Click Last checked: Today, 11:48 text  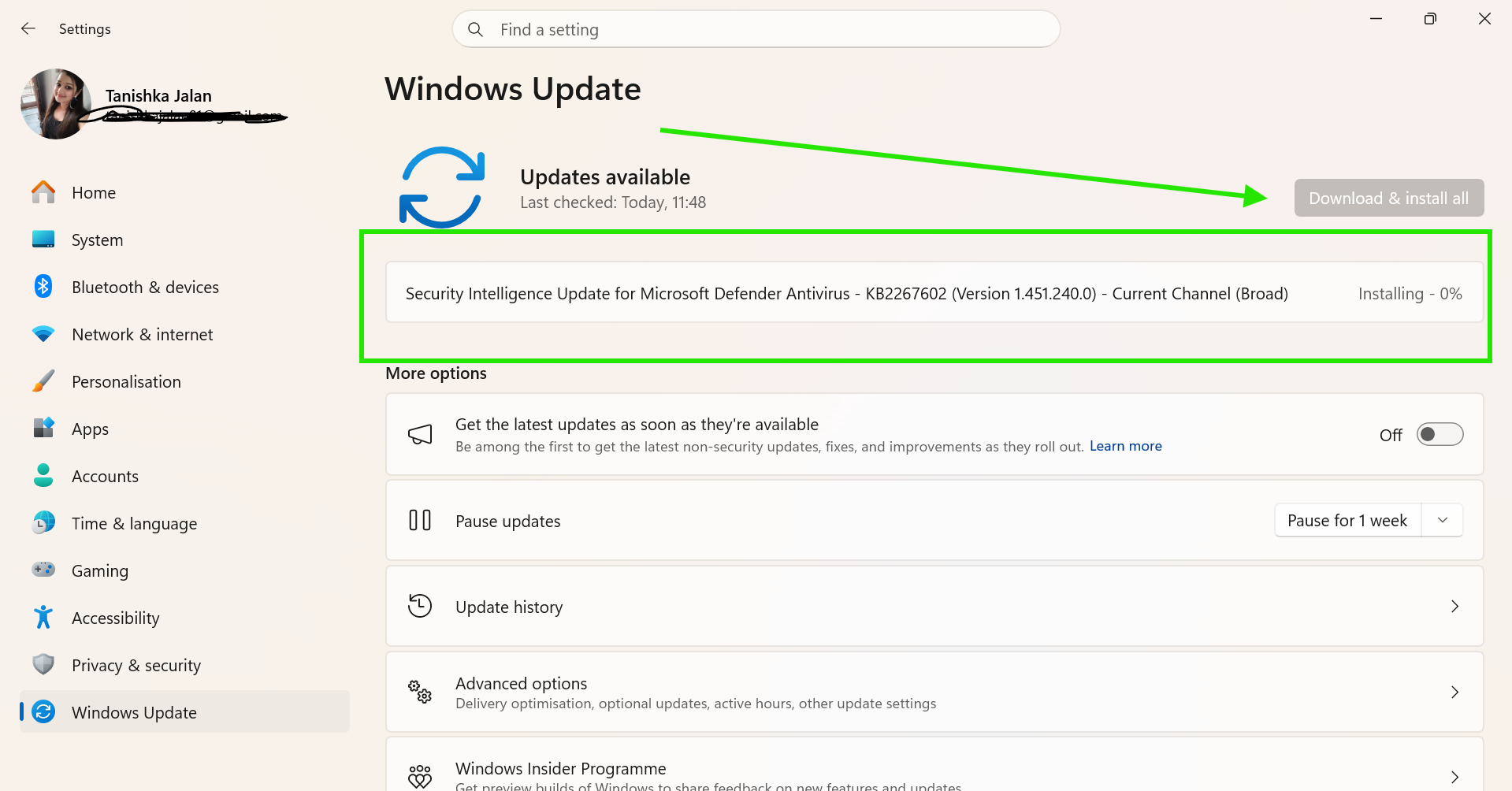[x=613, y=202]
